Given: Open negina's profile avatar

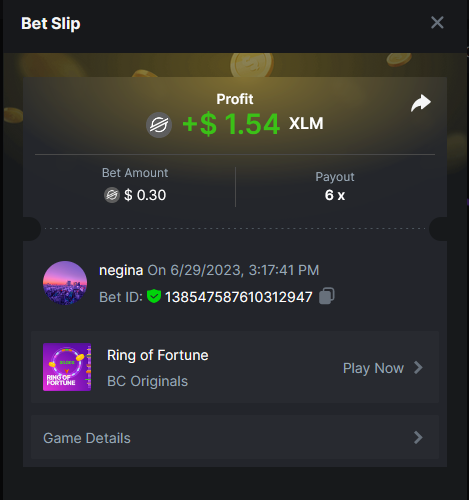Looking at the screenshot, I should pos(65,283).
